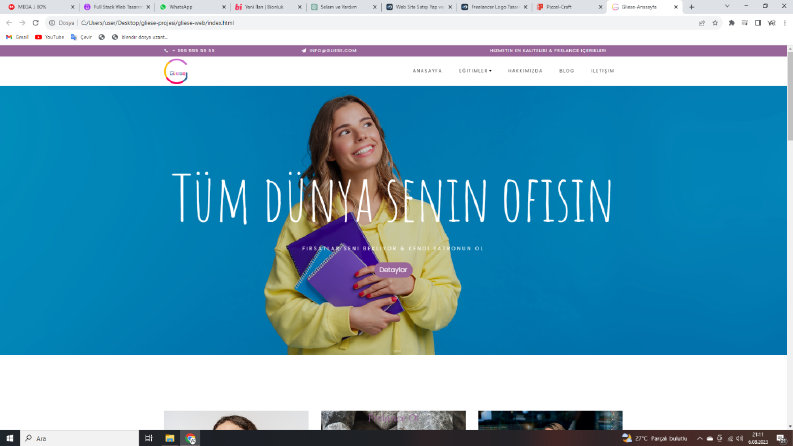
Task: Click the address bar URL field
Action: (x=374, y=23)
